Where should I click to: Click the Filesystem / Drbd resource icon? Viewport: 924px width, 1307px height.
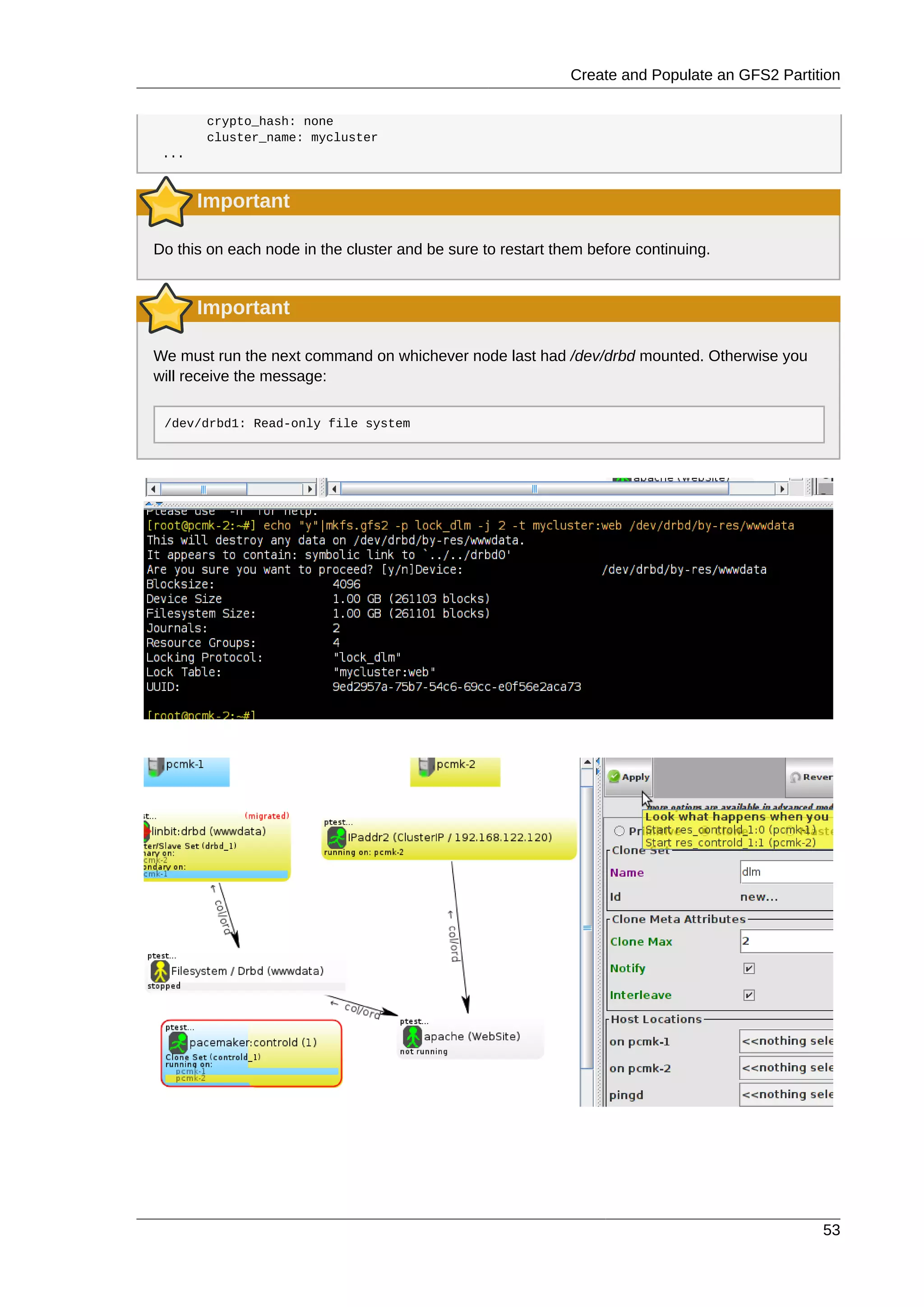(x=160, y=971)
